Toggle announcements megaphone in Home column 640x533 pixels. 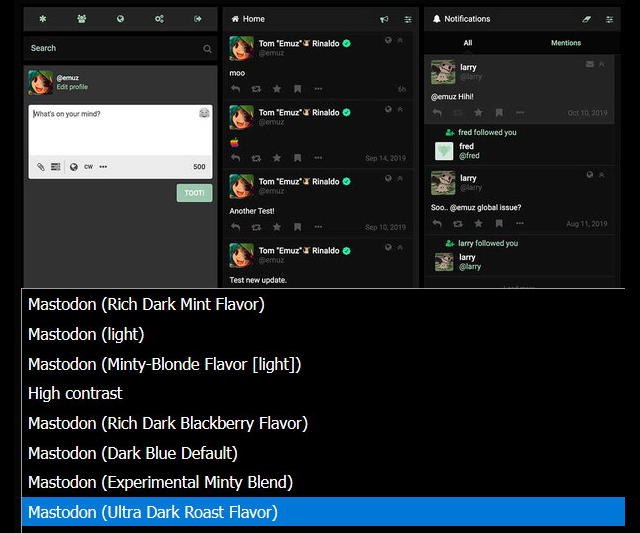(x=384, y=19)
